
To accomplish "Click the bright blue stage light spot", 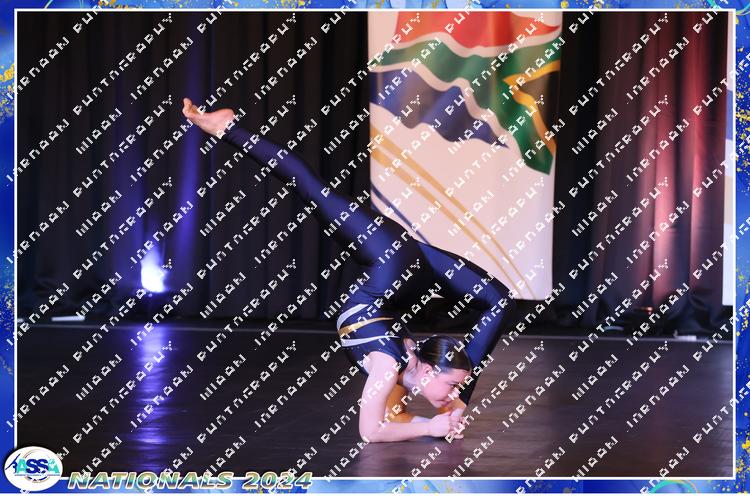I will [x=152, y=270].
